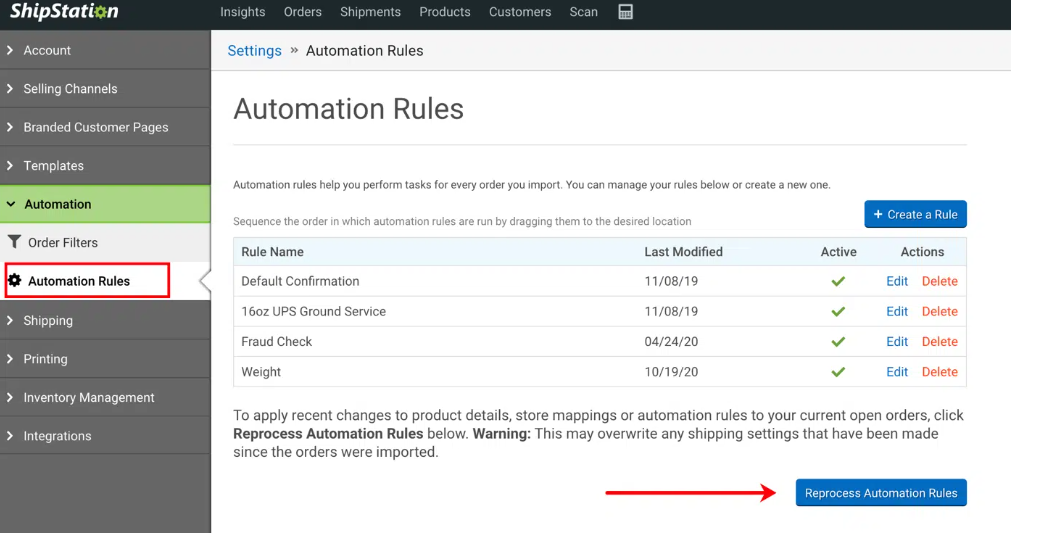Click the green checkmark for 16oz UPS Ground Service
The height and width of the screenshot is (556, 1057).
[x=838, y=311]
